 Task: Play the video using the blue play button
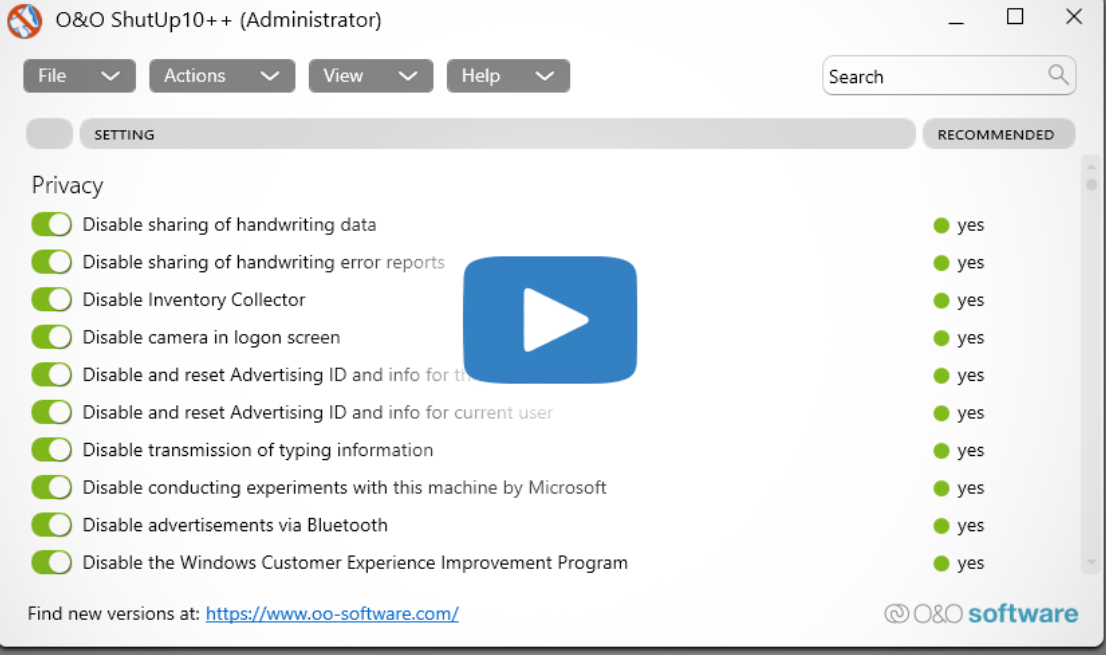click(x=550, y=320)
